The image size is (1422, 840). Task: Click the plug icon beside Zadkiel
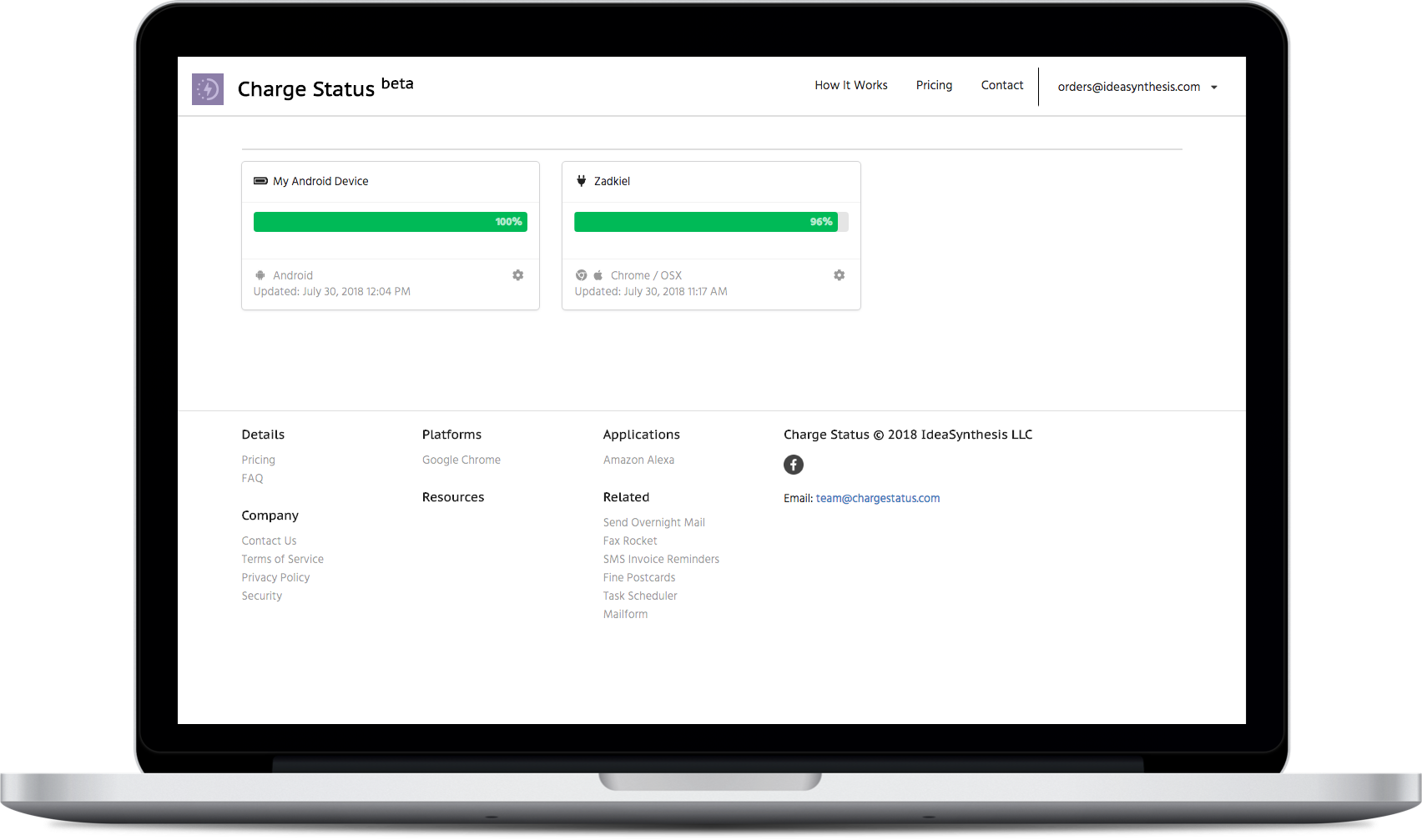click(x=582, y=181)
